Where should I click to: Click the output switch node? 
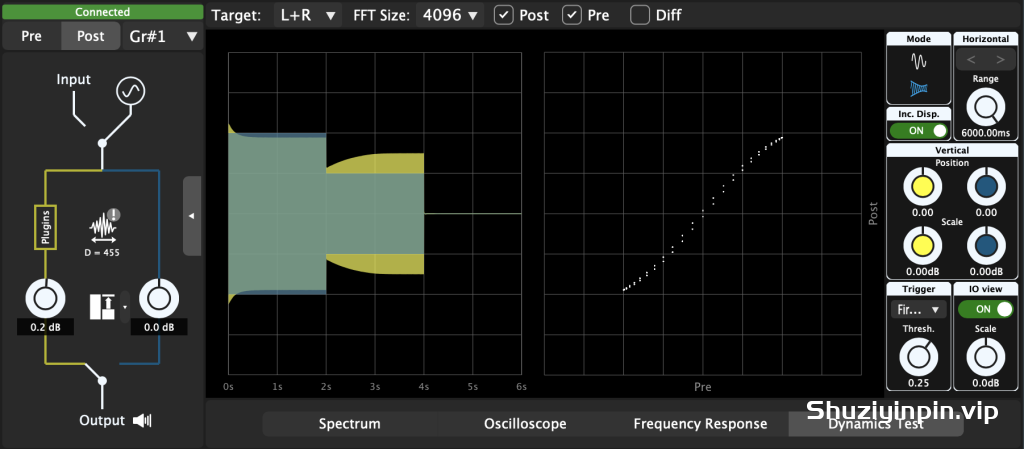point(102,380)
